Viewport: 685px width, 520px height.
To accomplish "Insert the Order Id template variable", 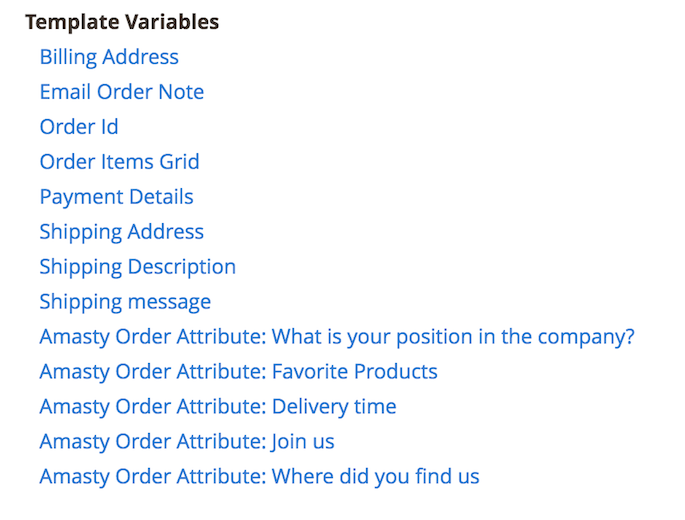I will coord(79,127).
